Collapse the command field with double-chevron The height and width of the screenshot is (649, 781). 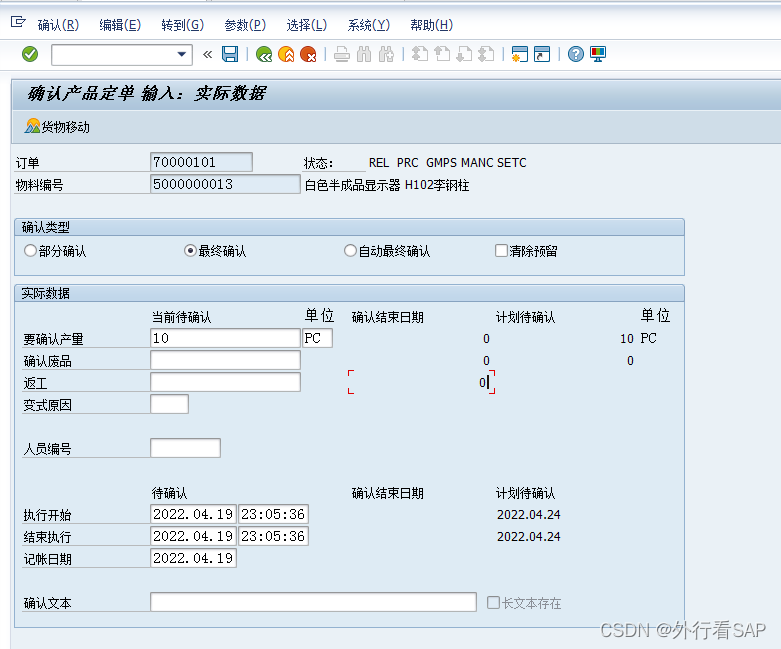[208, 54]
